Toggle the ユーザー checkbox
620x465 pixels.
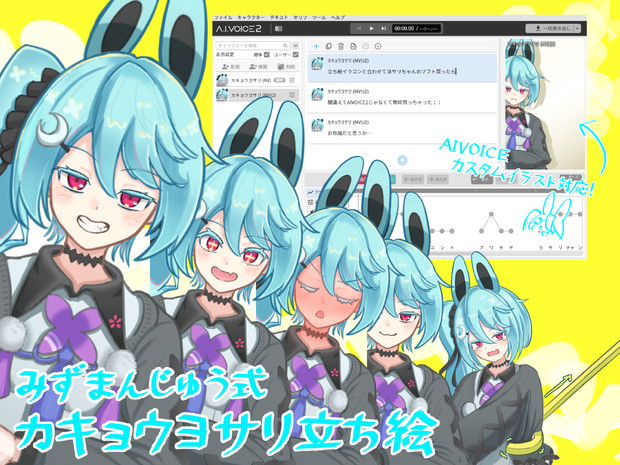pos(295,55)
